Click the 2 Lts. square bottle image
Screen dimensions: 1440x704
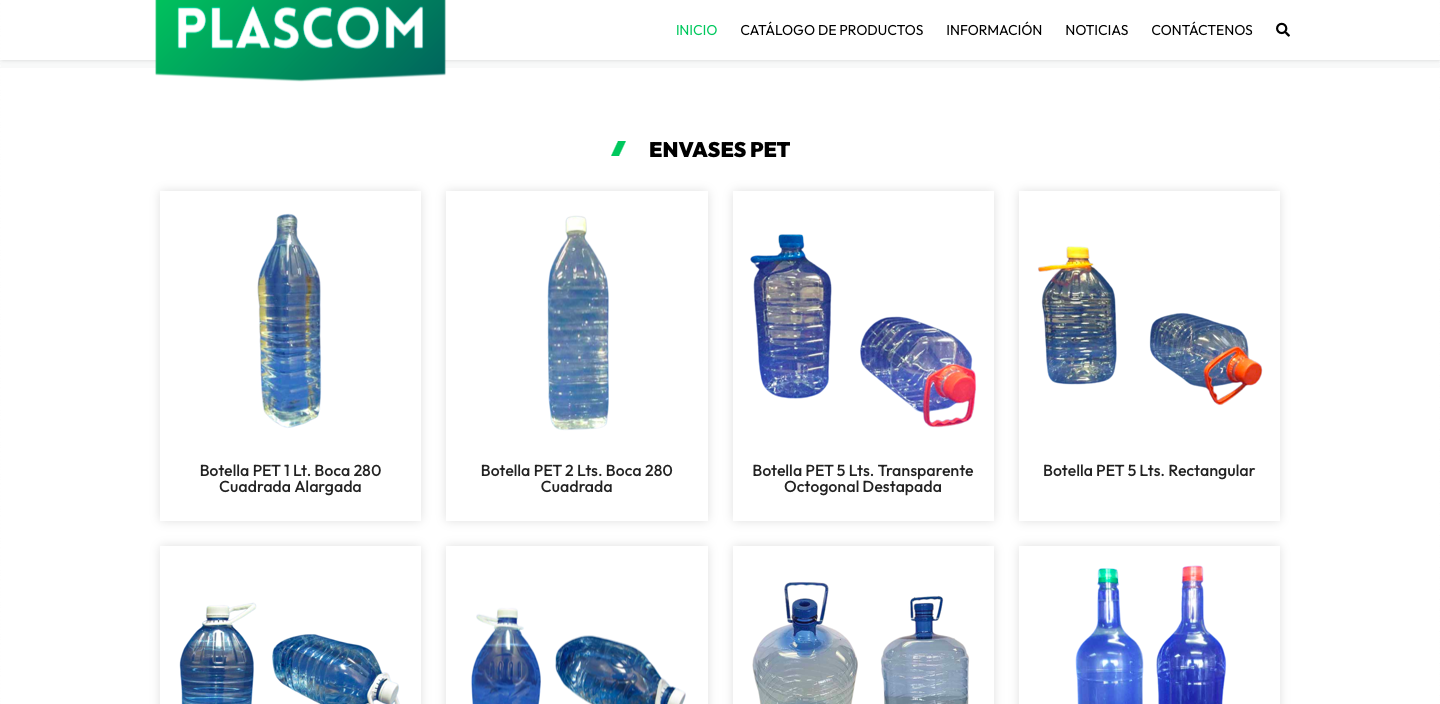tap(577, 321)
